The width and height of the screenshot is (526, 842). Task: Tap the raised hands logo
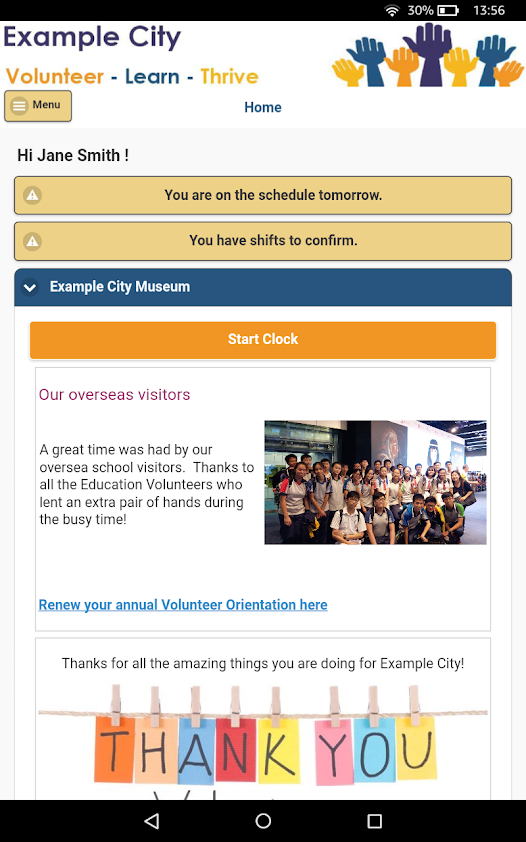[428, 54]
